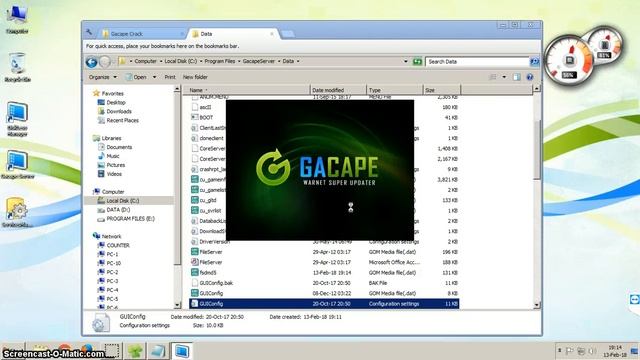Select DATA (D:) drive
The height and width of the screenshot is (360, 640).
tap(118, 210)
